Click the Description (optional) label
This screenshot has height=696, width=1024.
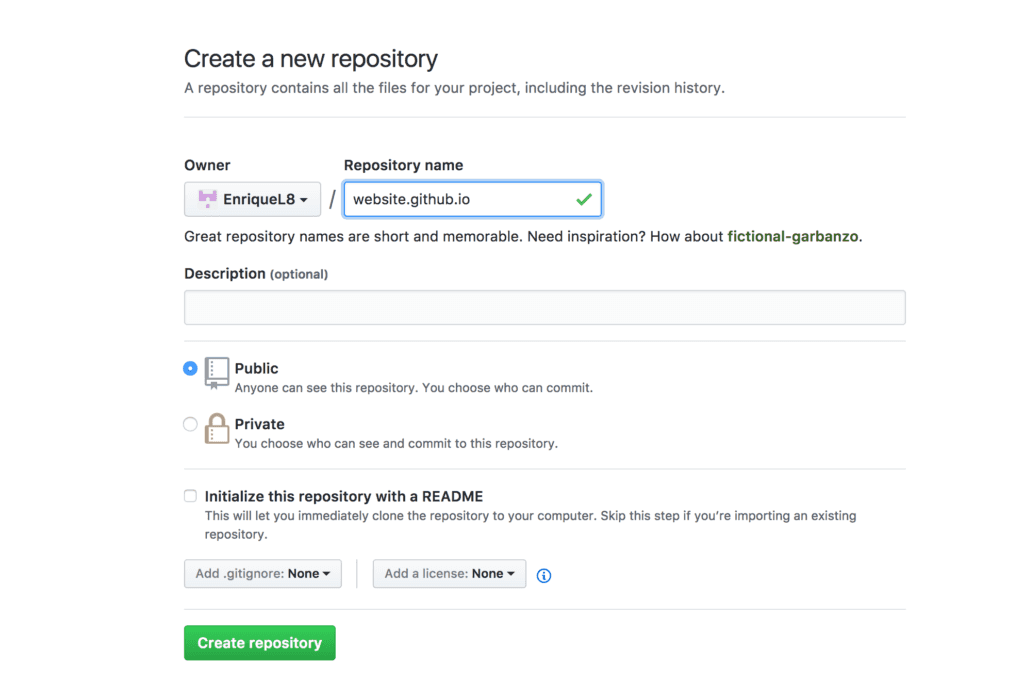coord(256,274)
